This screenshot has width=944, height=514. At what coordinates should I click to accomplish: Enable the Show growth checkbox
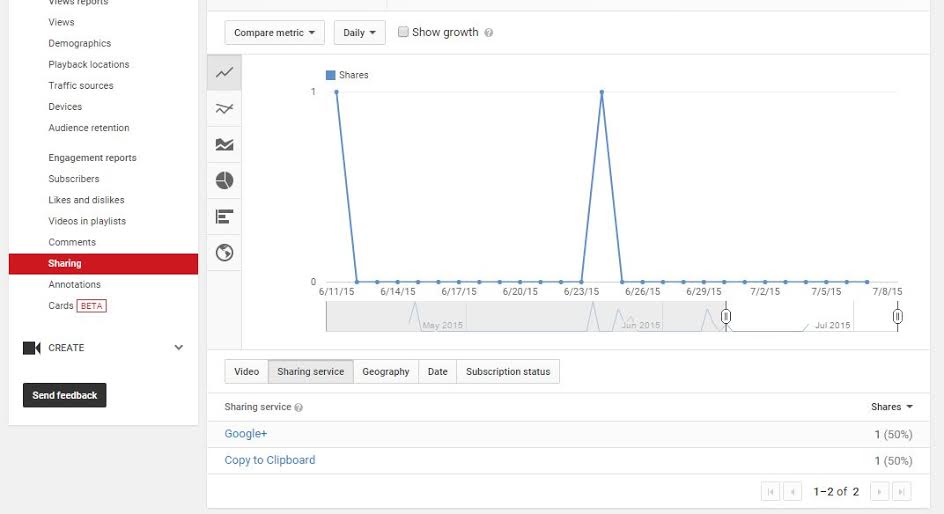coord(403,32)
